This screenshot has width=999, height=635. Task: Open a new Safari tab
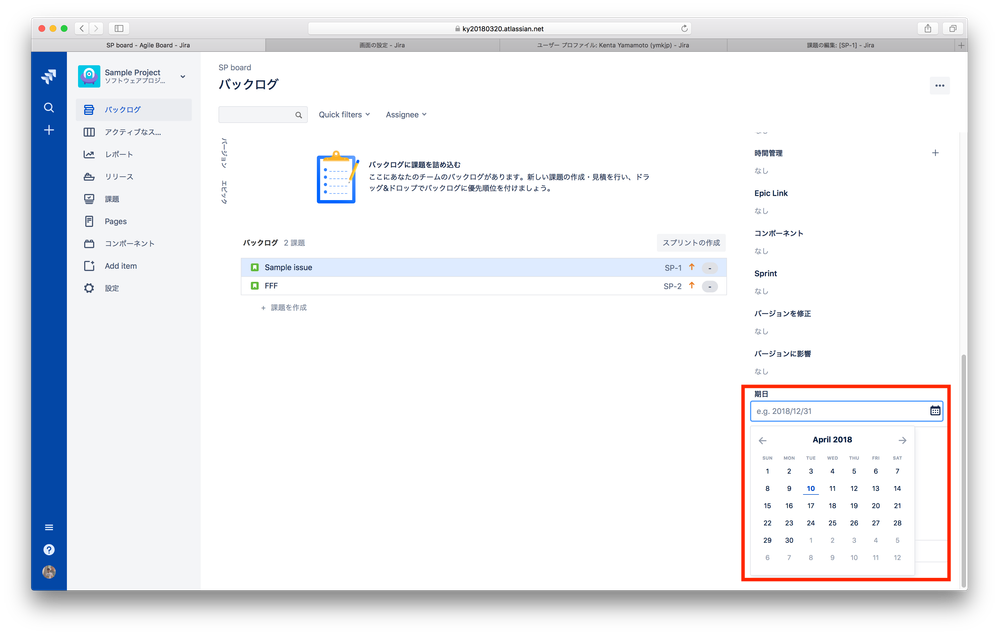[x=961, y=45]
